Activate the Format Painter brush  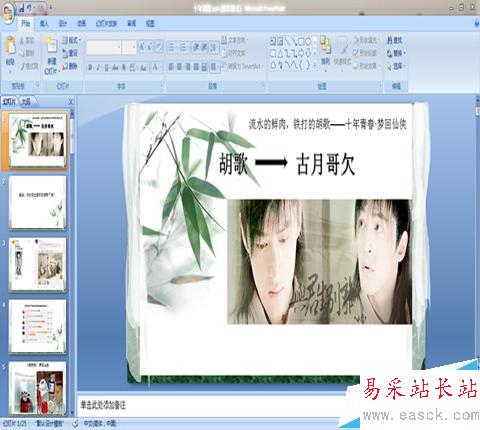pos(29,66)
